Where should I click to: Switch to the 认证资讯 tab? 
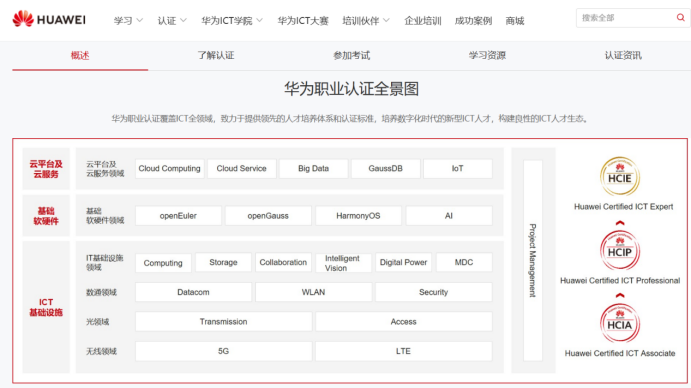point(623,56)
